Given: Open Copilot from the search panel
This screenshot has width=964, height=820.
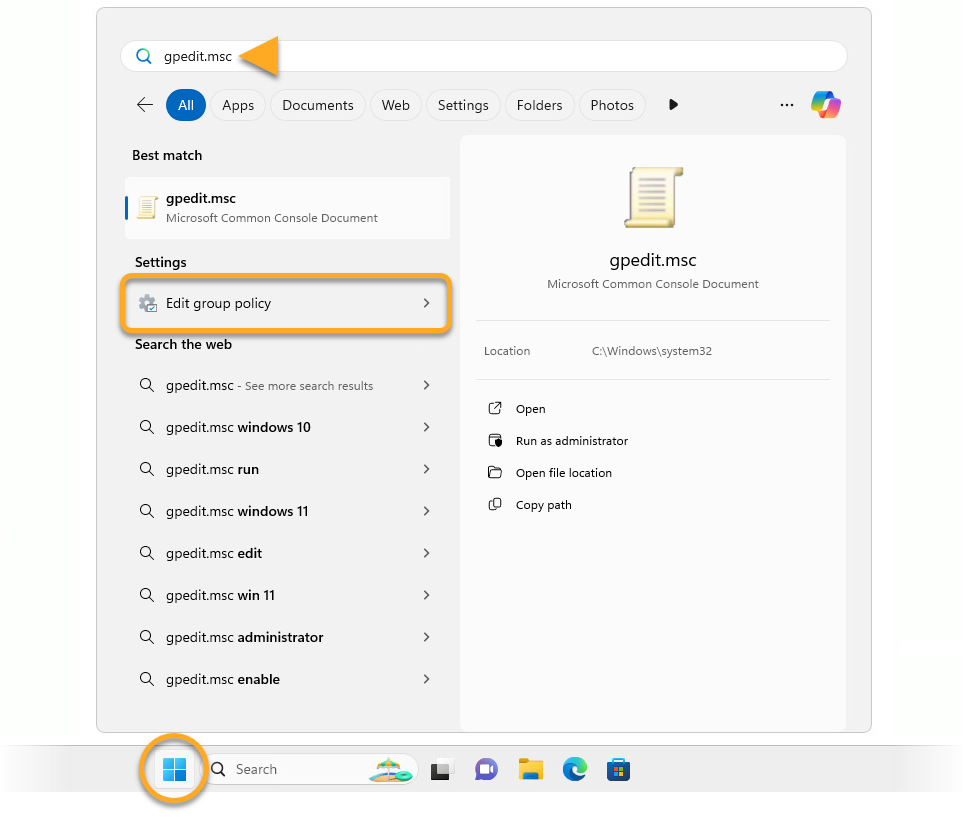Looking at the screenshot, I should pos(825,104).
